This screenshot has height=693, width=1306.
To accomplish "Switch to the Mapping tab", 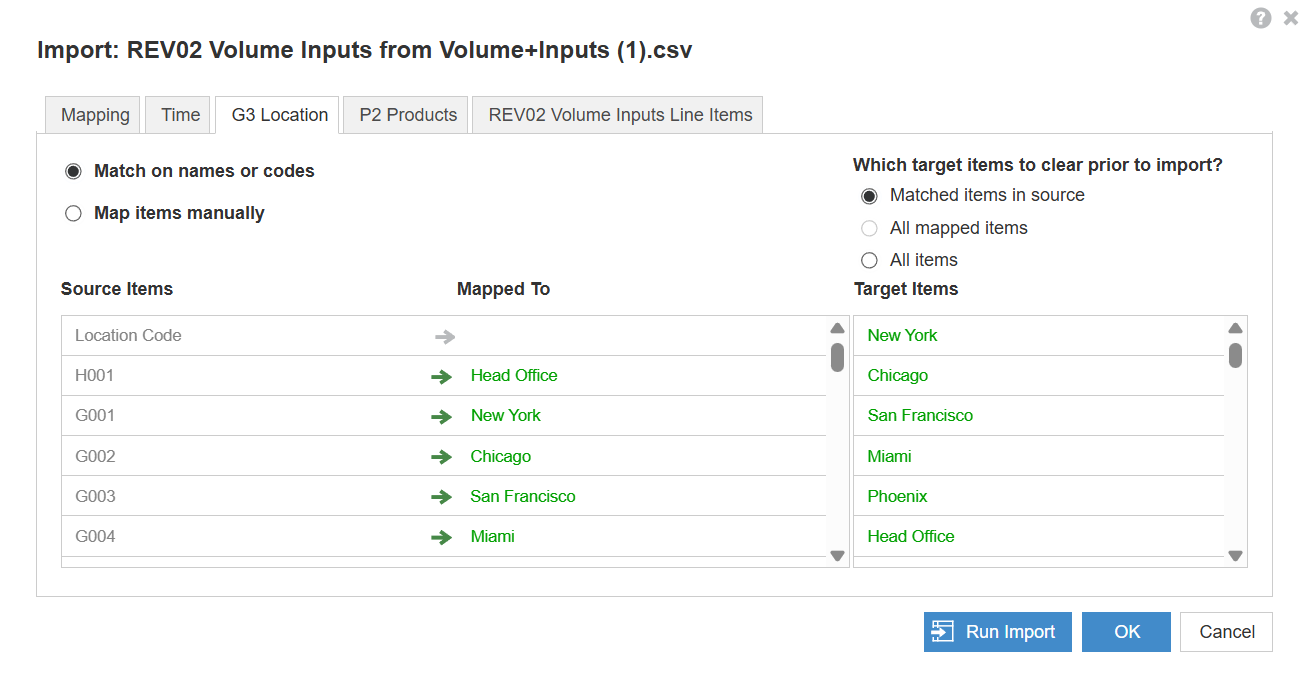I will click(x=95, y=115).
